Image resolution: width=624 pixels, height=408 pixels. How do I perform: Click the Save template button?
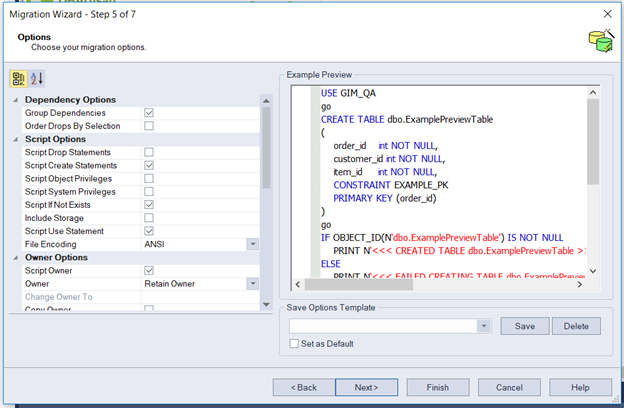(525, 326)
